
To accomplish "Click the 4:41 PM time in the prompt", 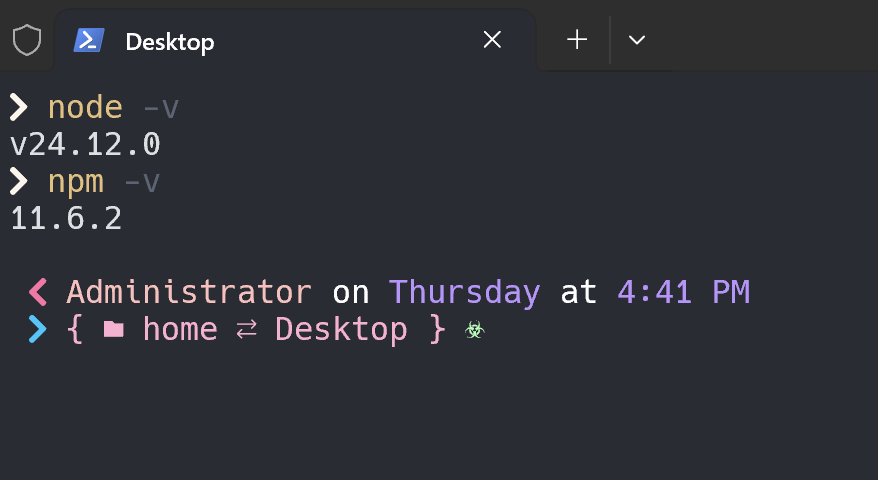I will pyautogui.click(x=683, y=292).
